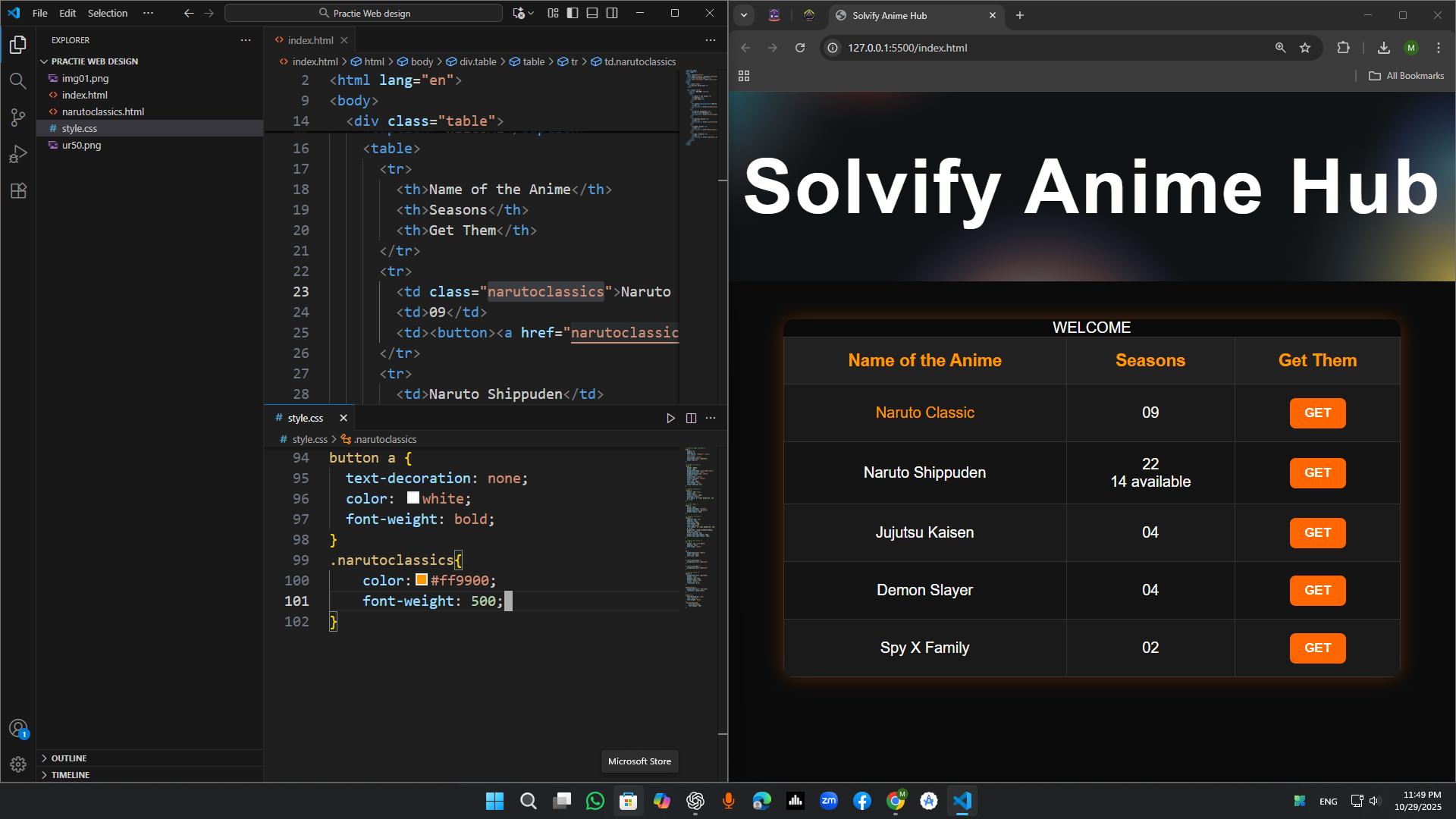Toggle Panel layout button in title bar
The height and width of the screenshot is (819, 1456).
click(x=592, y=13)
